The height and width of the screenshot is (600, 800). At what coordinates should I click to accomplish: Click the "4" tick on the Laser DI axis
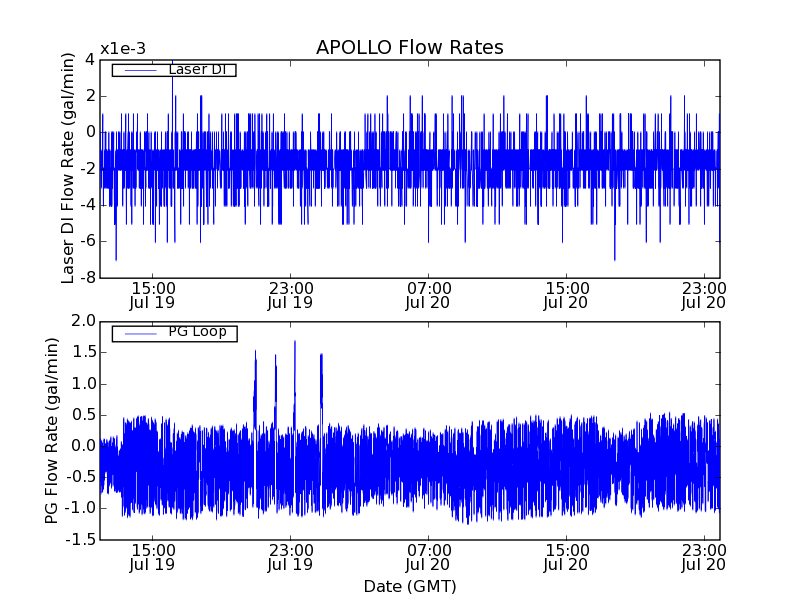90,60
